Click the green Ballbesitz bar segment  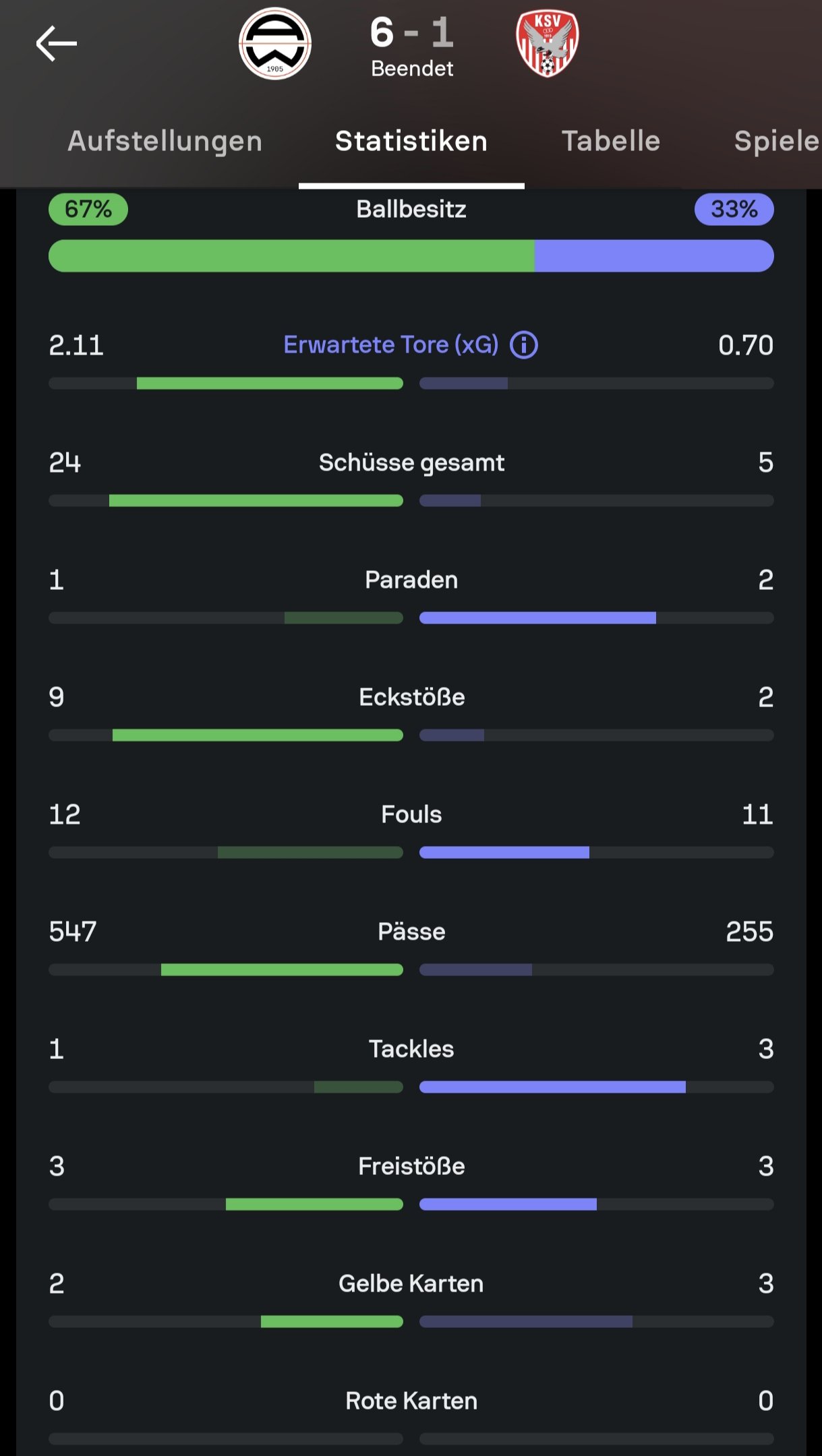tap(291, 256)
